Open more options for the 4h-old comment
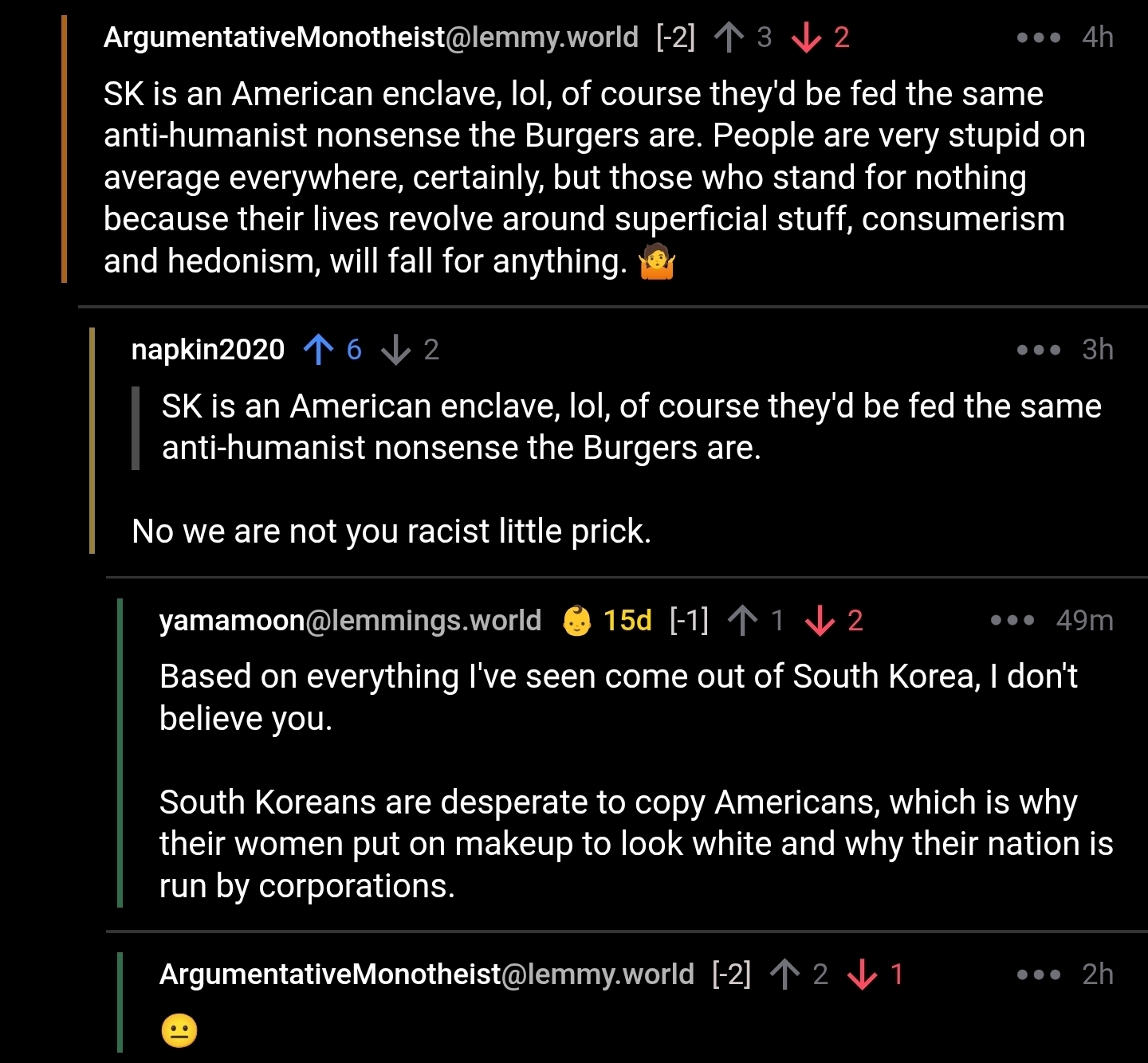The width and height of the screenshot is (1148, 1063). click(x=1039, y=37)
